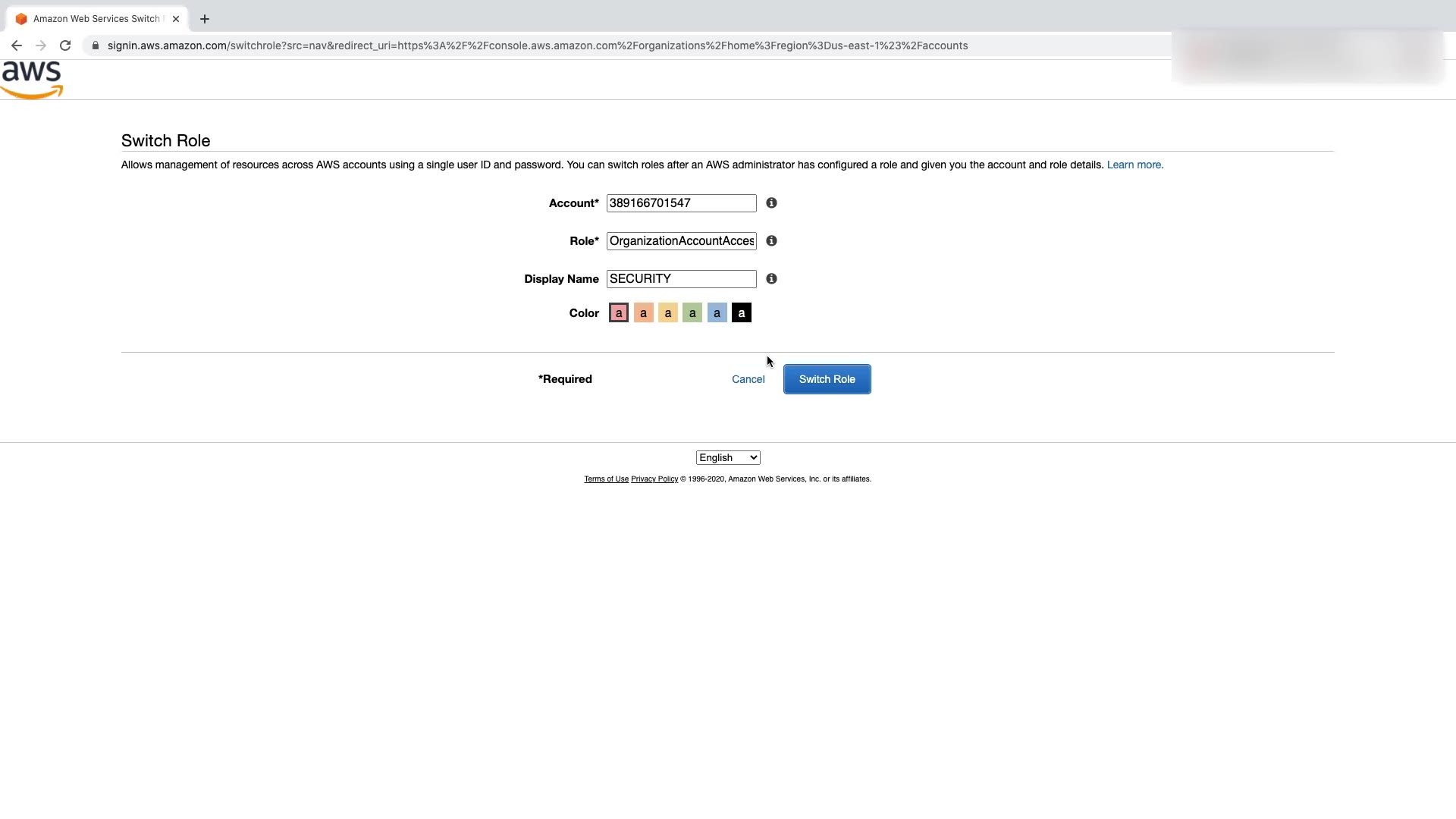Screen dimensions: 1456x819
Task: Select the red color swatch
Action: coord(619,313)
